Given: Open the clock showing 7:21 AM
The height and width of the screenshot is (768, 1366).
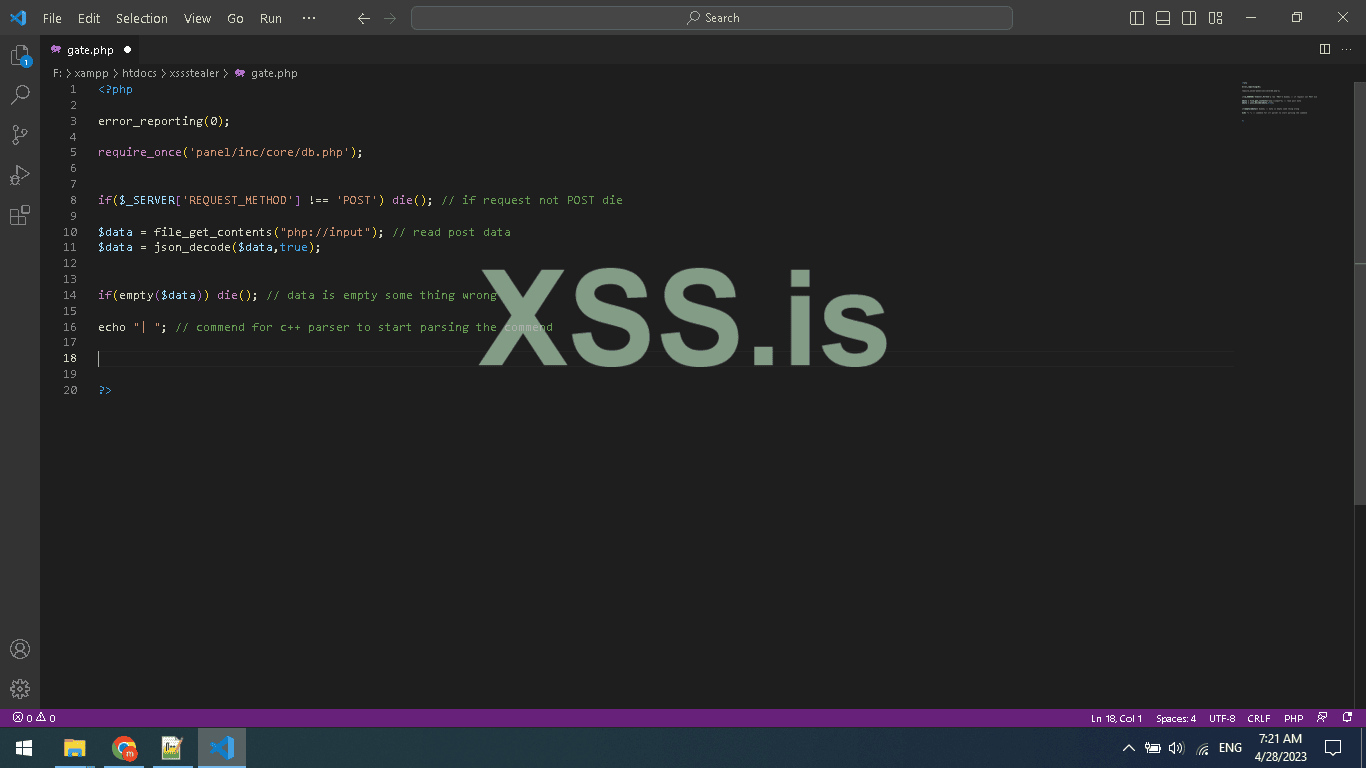Looking at the screenshot, I should [1282, 748].
